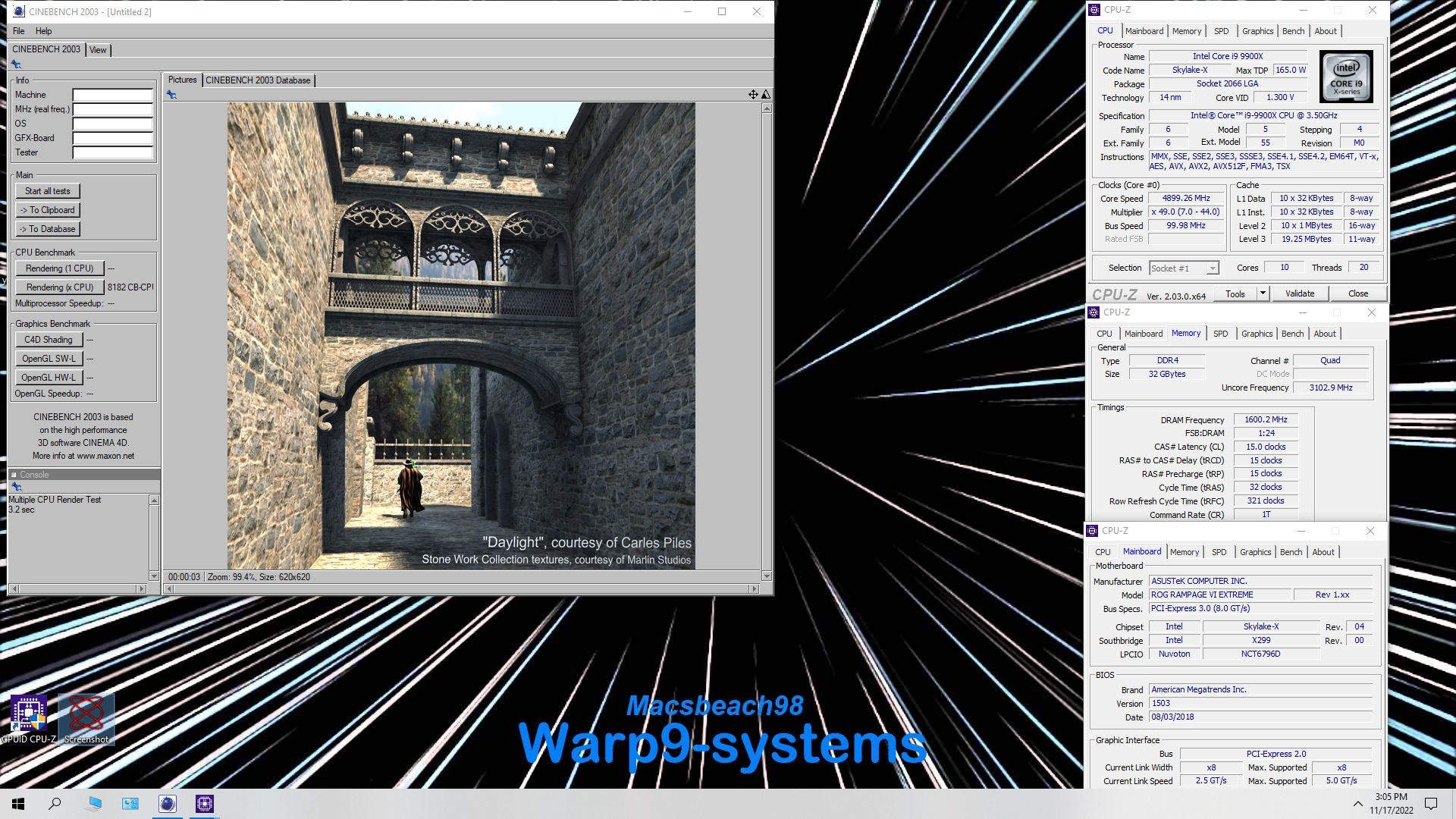Click the Intel Core i9 logo in CPU-Z
This screenshot has width=1456, height=819.
(x=1346, y=77)
